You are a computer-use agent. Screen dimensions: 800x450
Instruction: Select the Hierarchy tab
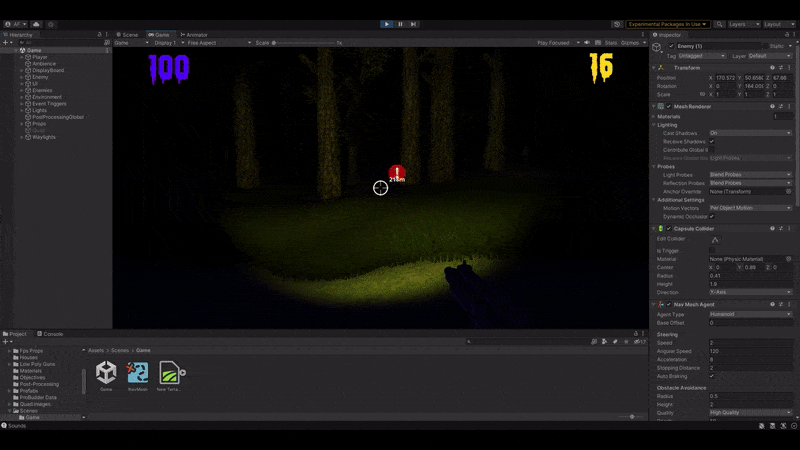coord(18,35)
